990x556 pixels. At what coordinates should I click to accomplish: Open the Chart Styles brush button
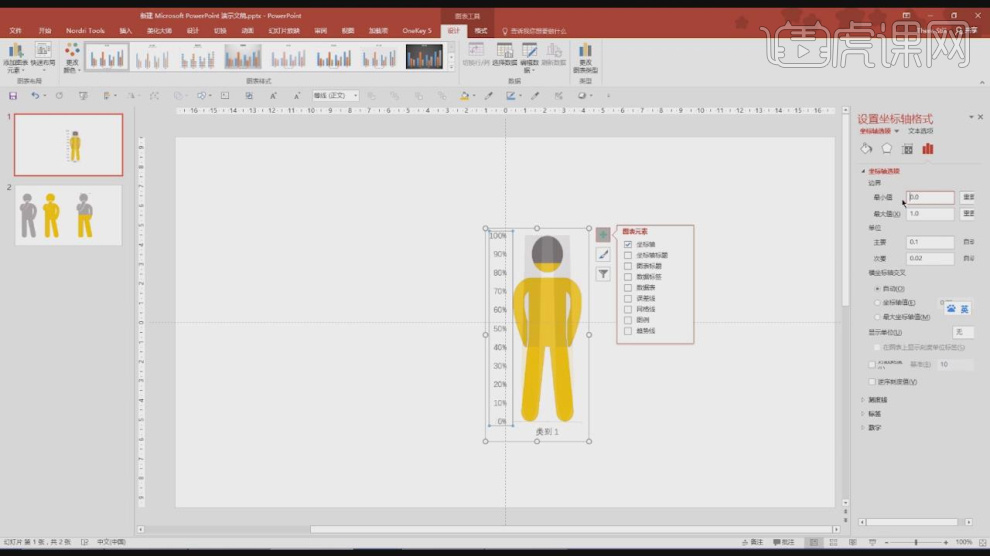[603, 255]
